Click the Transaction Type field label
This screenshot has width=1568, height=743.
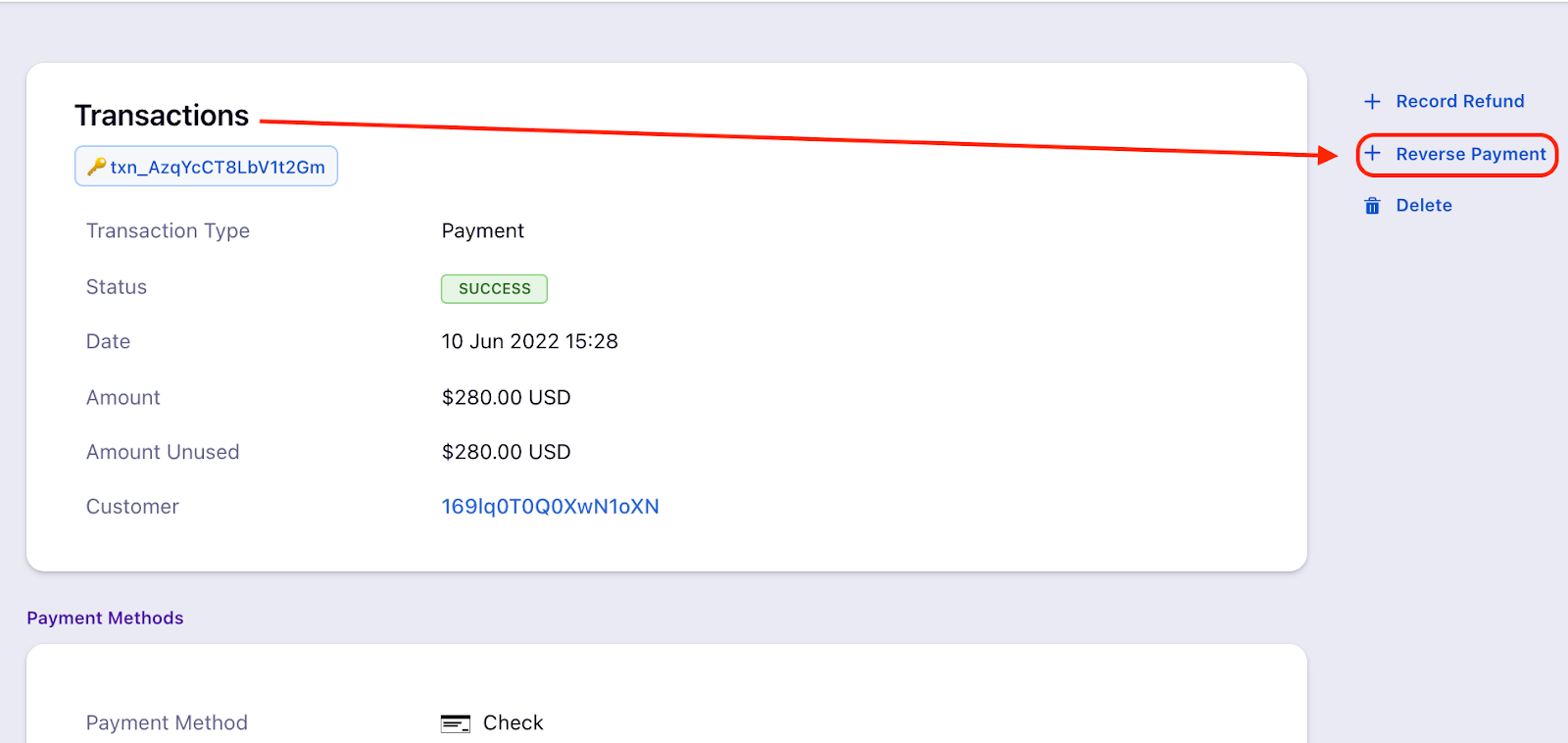pyautogui.click(x=168, y=231)
